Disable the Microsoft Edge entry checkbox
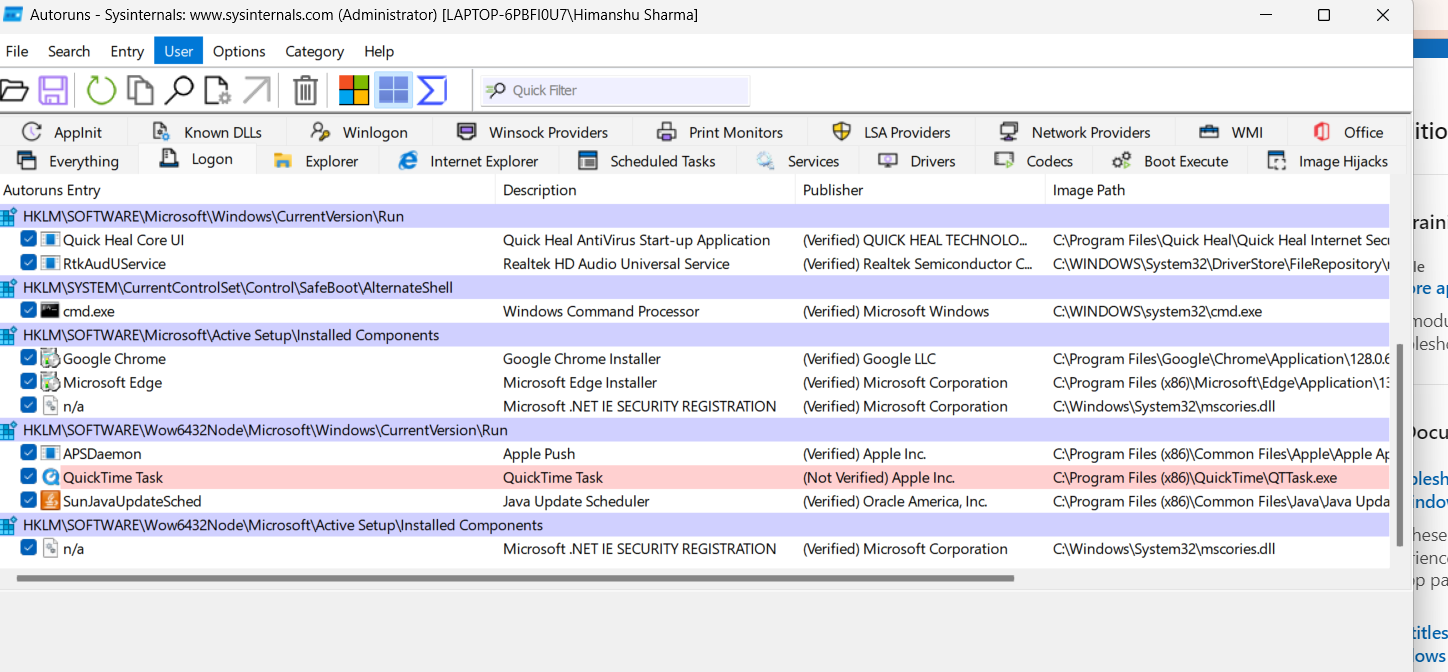 (28, 382)
